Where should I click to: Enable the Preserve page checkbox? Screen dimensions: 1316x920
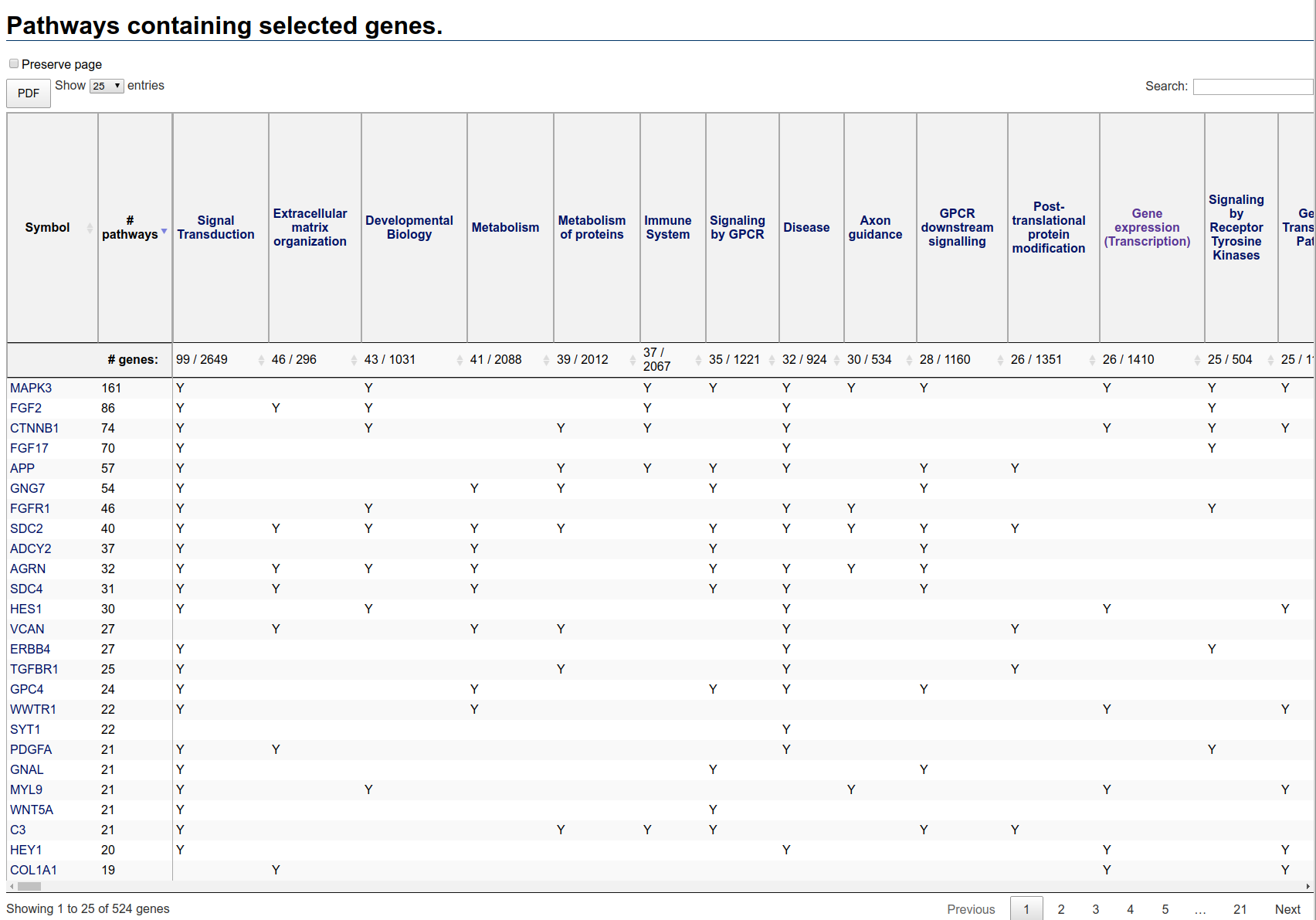(14, 63)
